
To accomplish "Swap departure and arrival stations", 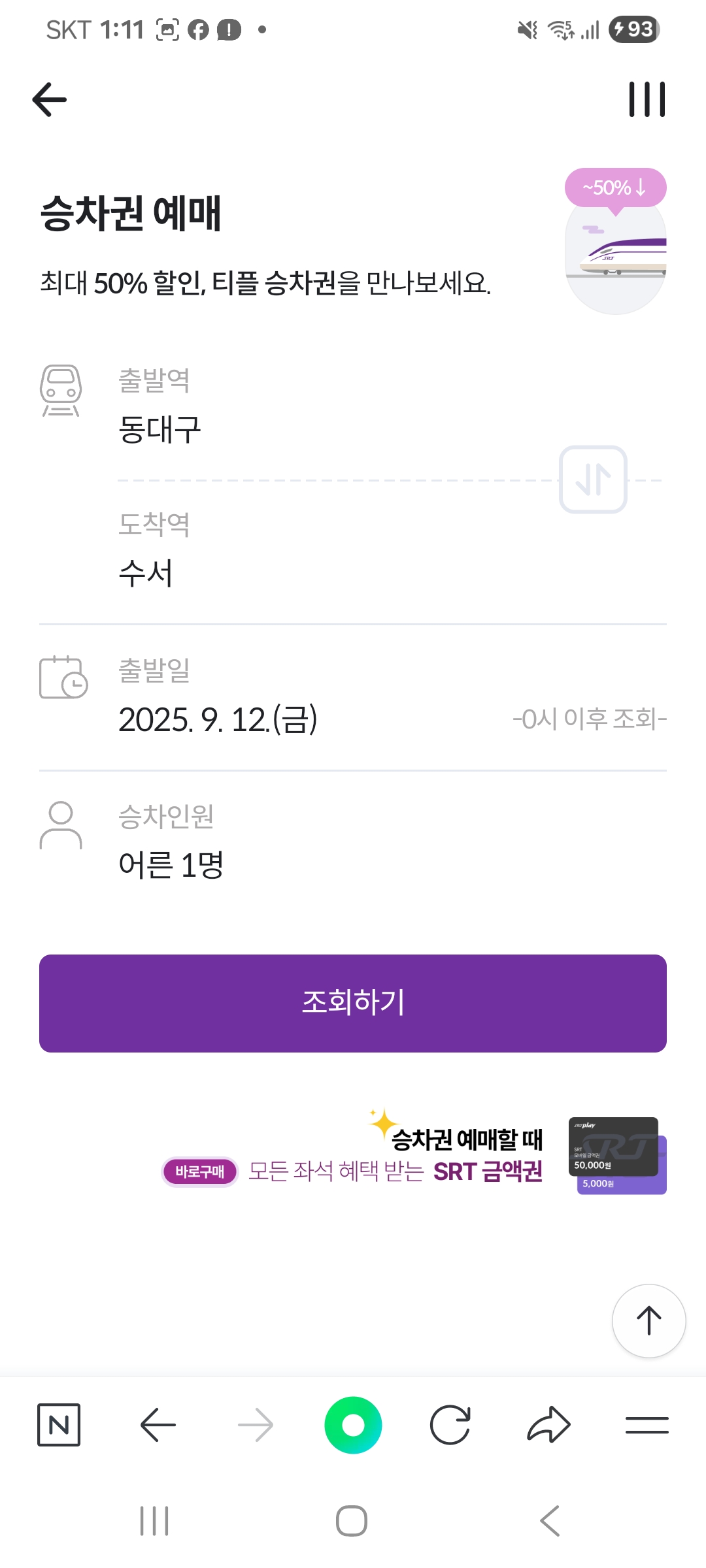I will click(593, 480).
